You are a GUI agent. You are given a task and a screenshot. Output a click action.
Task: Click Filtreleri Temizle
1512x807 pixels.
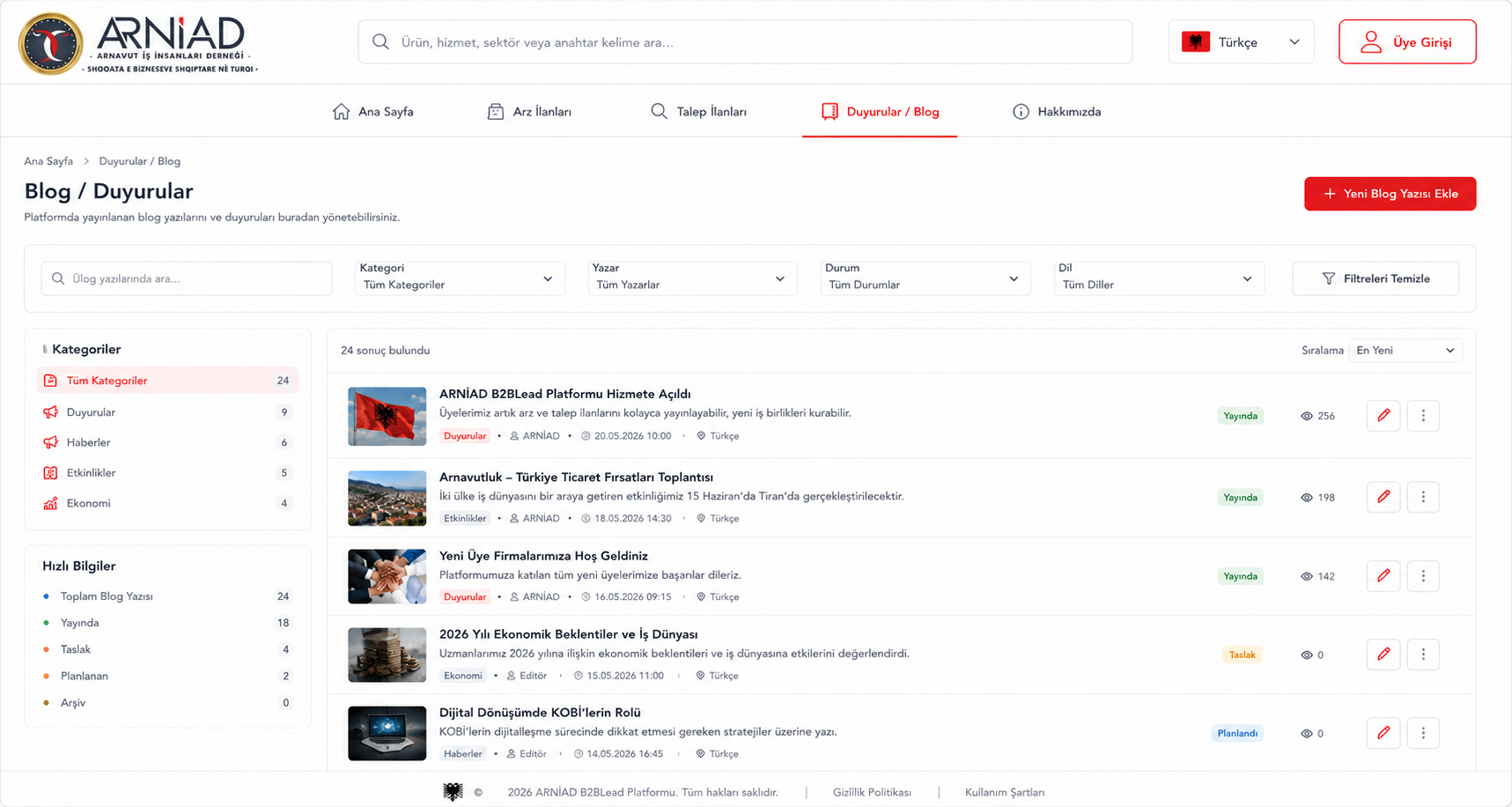click(1376, 278)
